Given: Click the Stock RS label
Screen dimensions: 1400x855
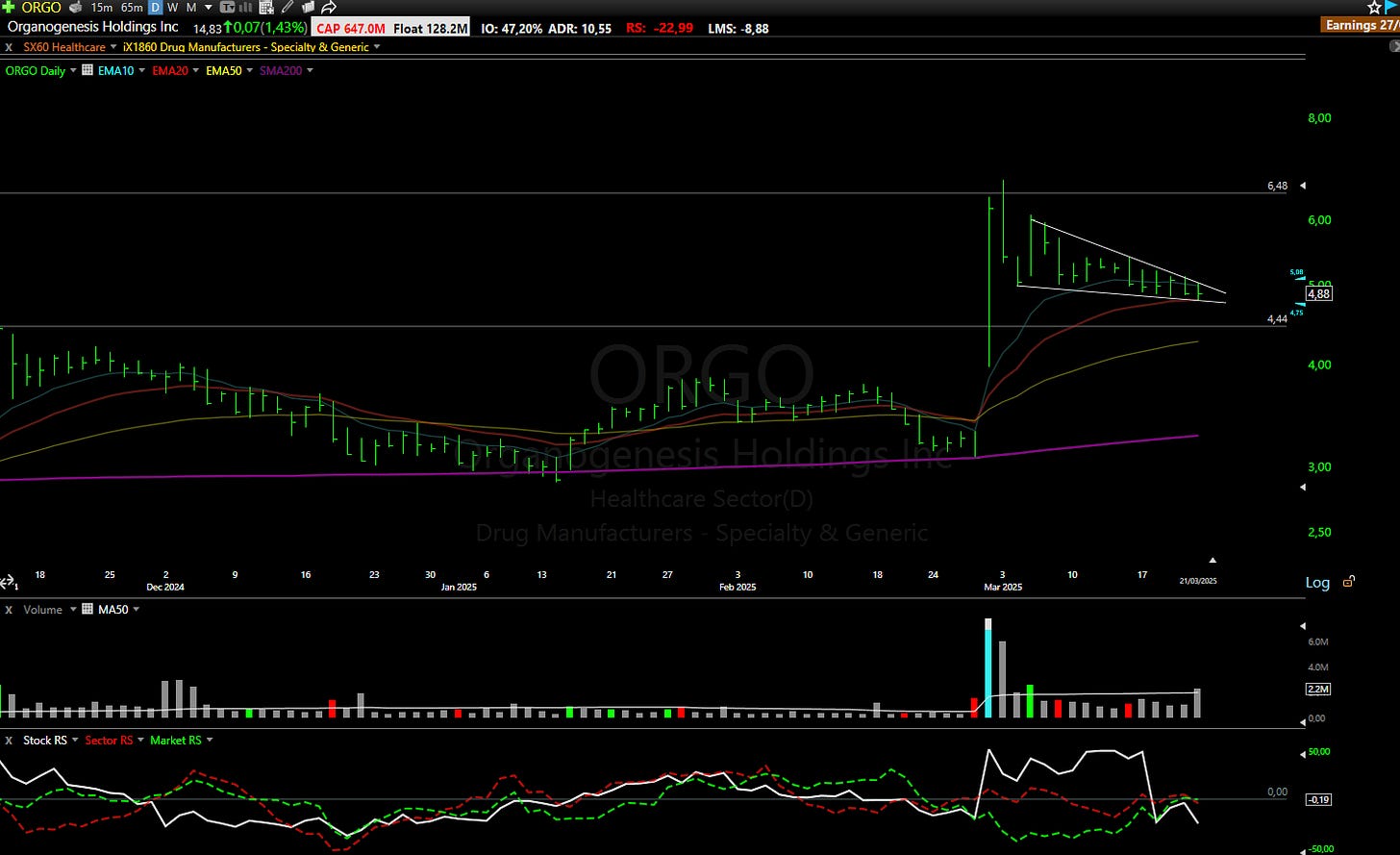Looking at the screenshot, I should click(45, 741).
